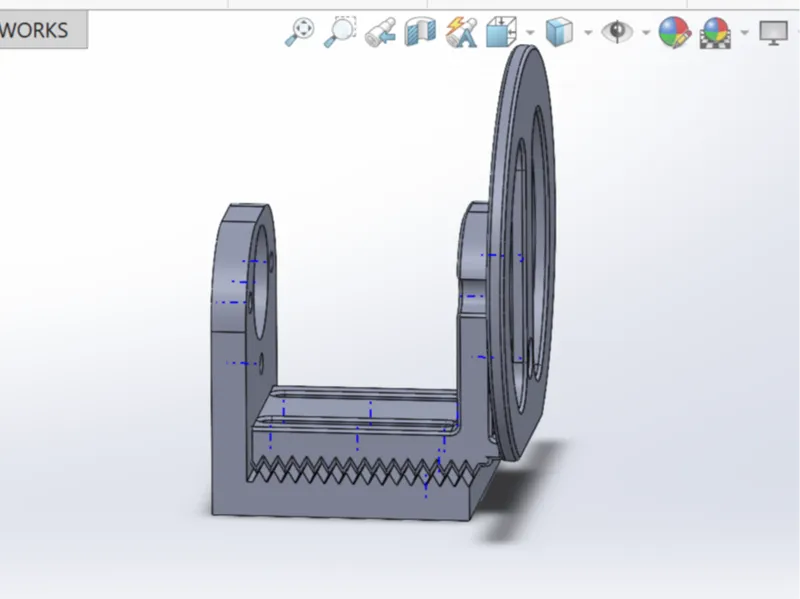Toggle the Hide/Show Items eye icon

pos(617,32)
